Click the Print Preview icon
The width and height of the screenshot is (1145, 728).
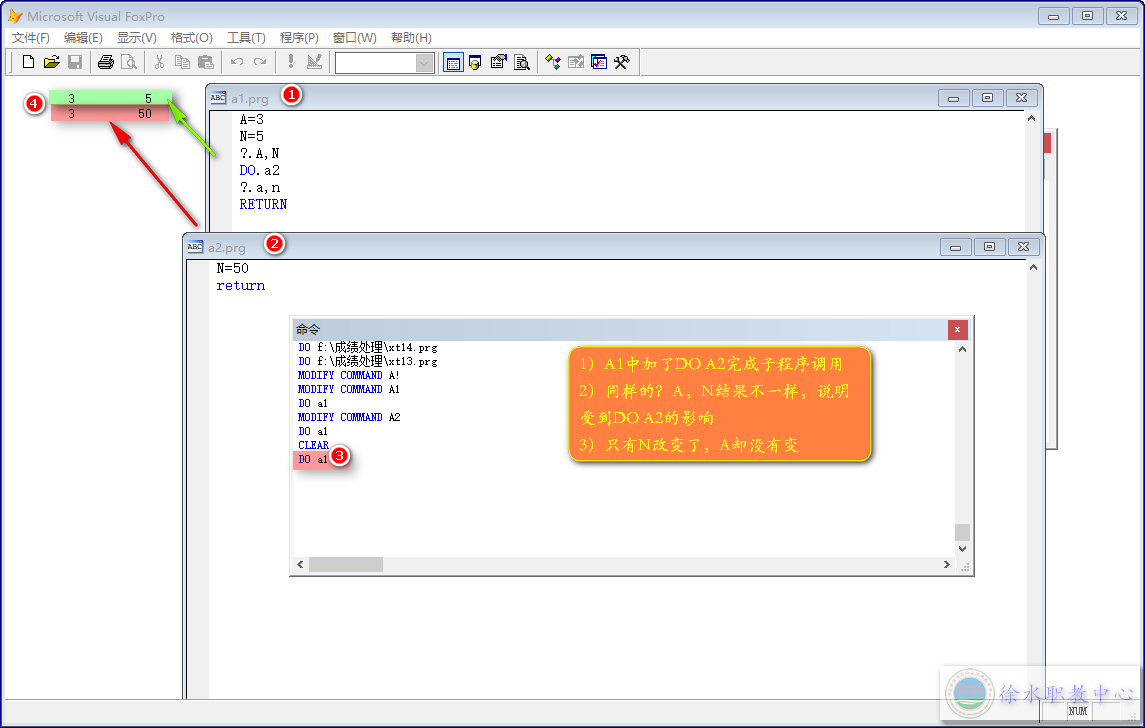pos(129,62)
